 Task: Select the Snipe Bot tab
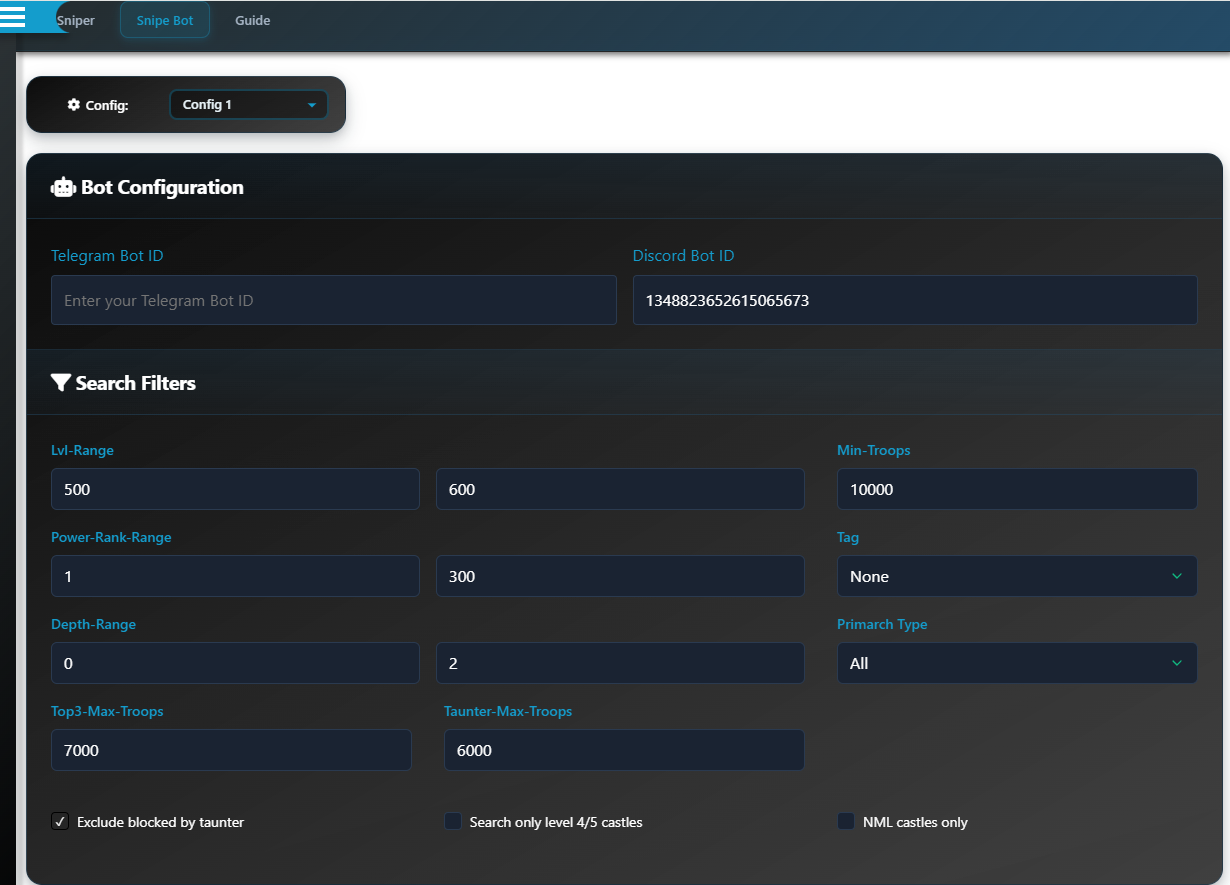coord(165,21)
